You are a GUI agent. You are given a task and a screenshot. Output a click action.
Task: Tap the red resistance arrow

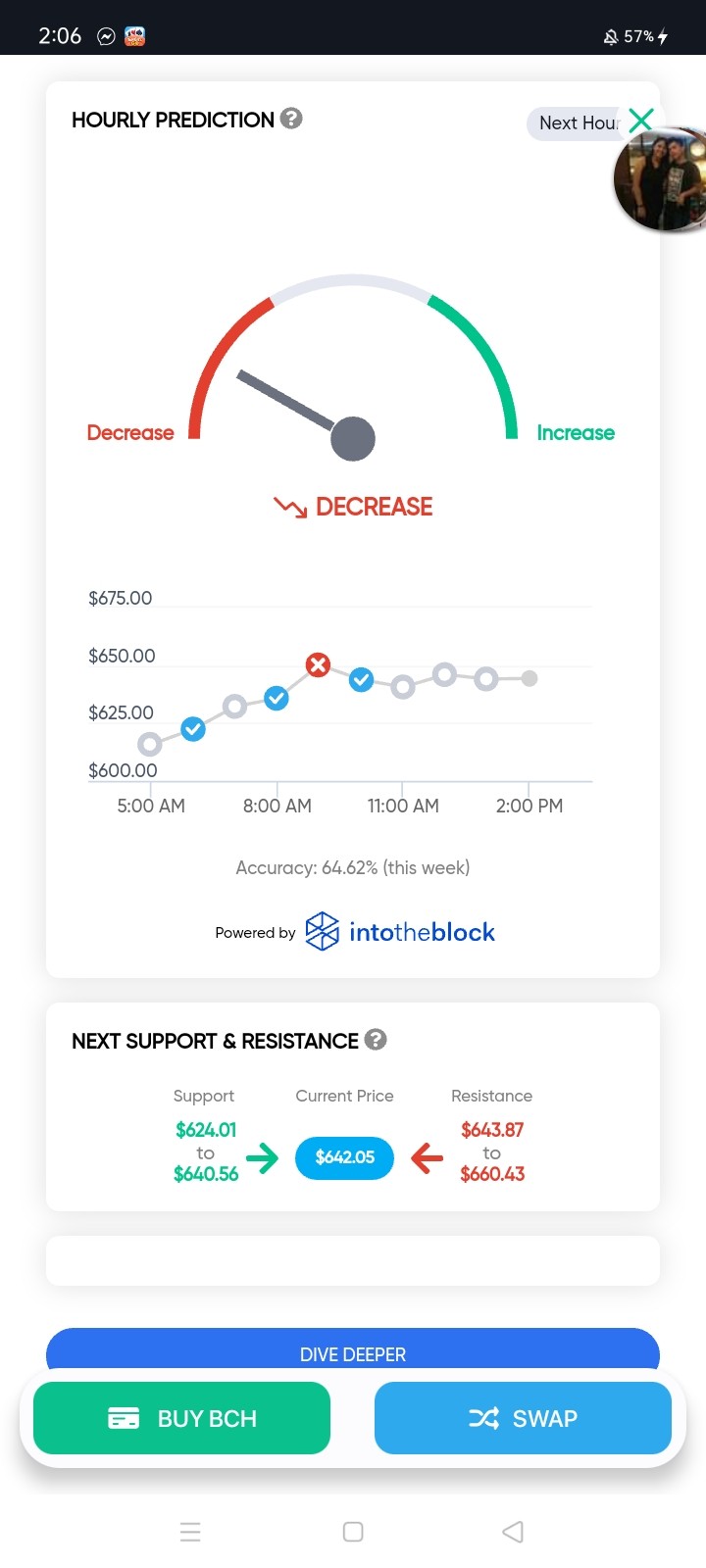[x=427, y=1158]
